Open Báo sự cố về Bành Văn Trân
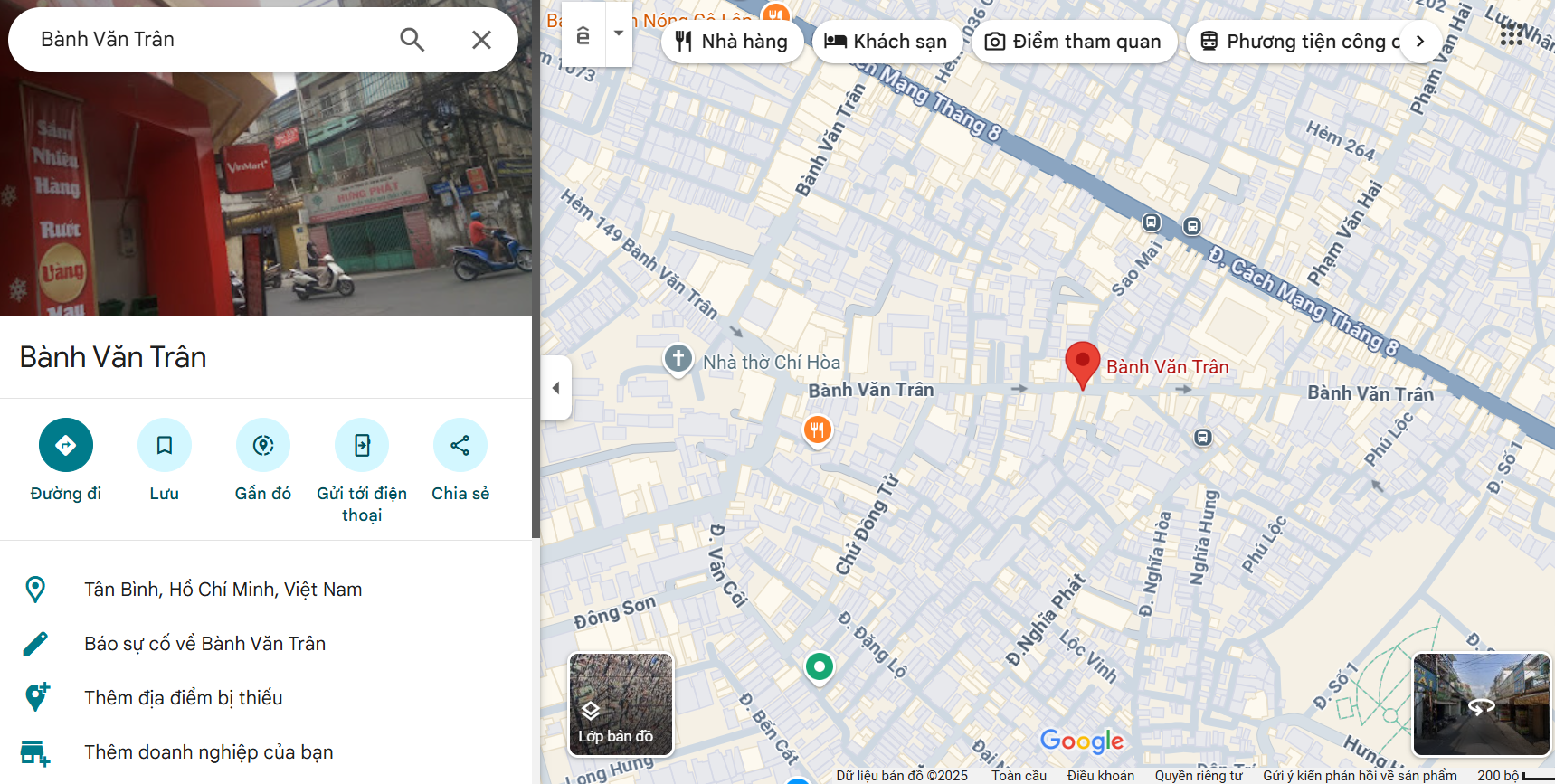This screenshot has height=784, width=1555. coord(204,644)
